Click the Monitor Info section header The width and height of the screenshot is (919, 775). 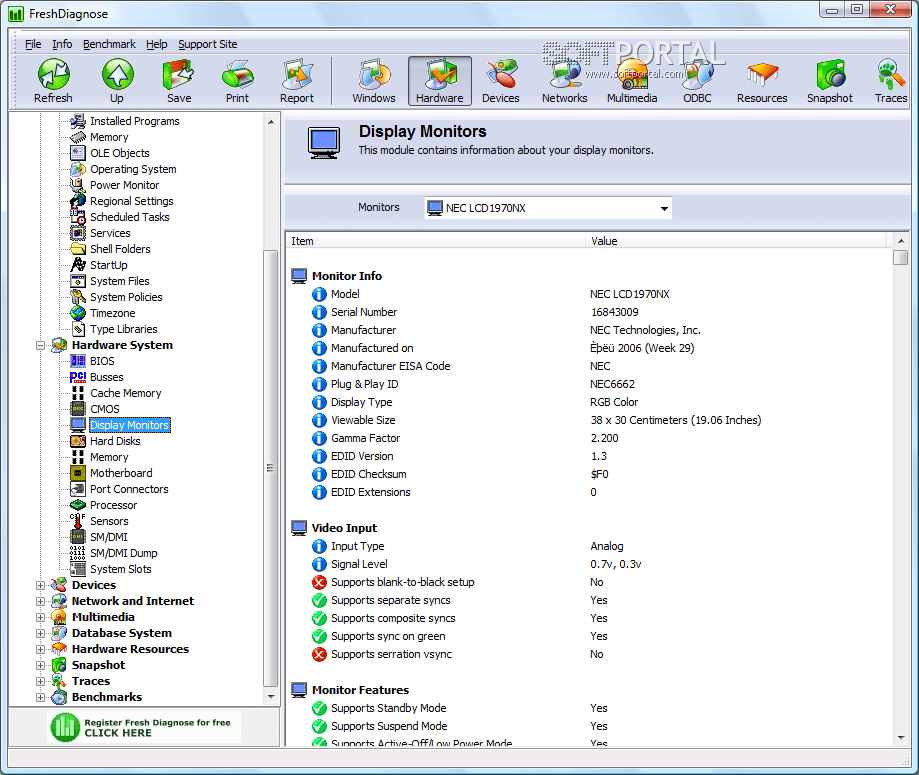pyautogui.click(x=346, y=276)
